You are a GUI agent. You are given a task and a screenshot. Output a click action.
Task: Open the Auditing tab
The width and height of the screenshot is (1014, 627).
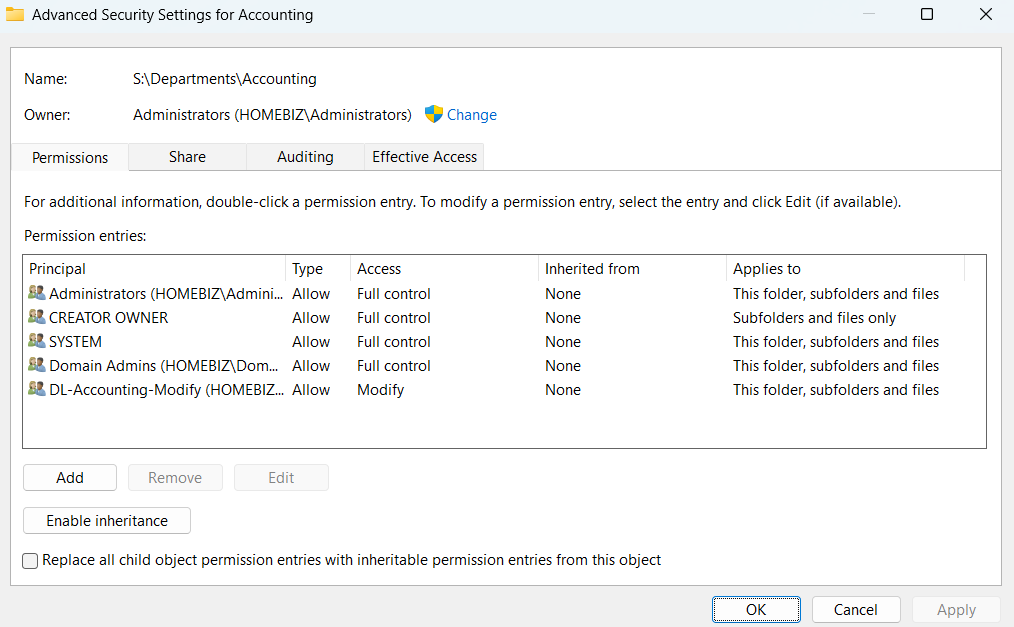tap(305, 157)
